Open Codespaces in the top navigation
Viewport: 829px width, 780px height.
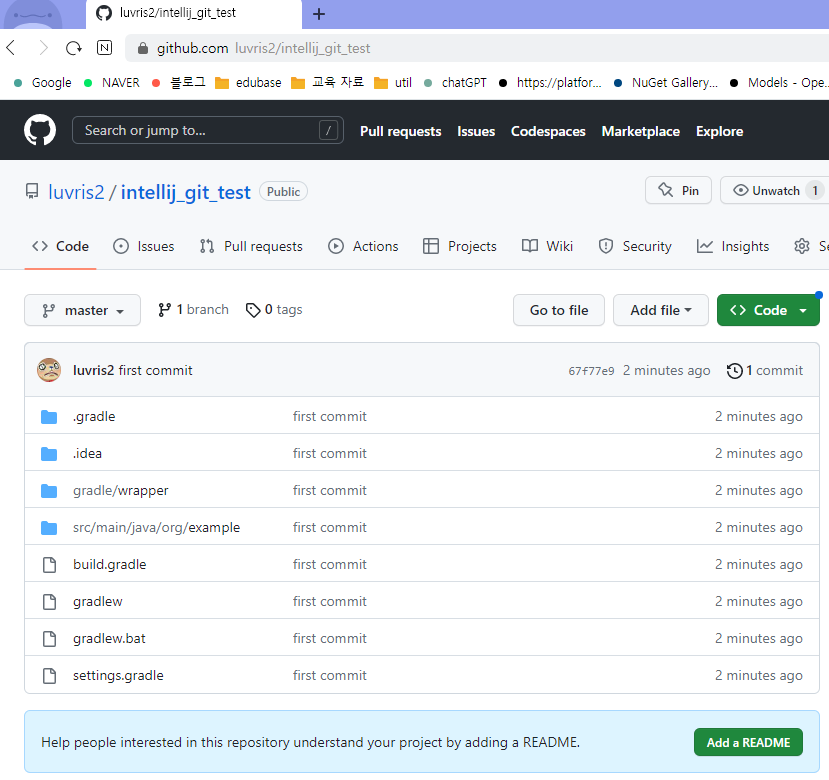pos(548,131)
